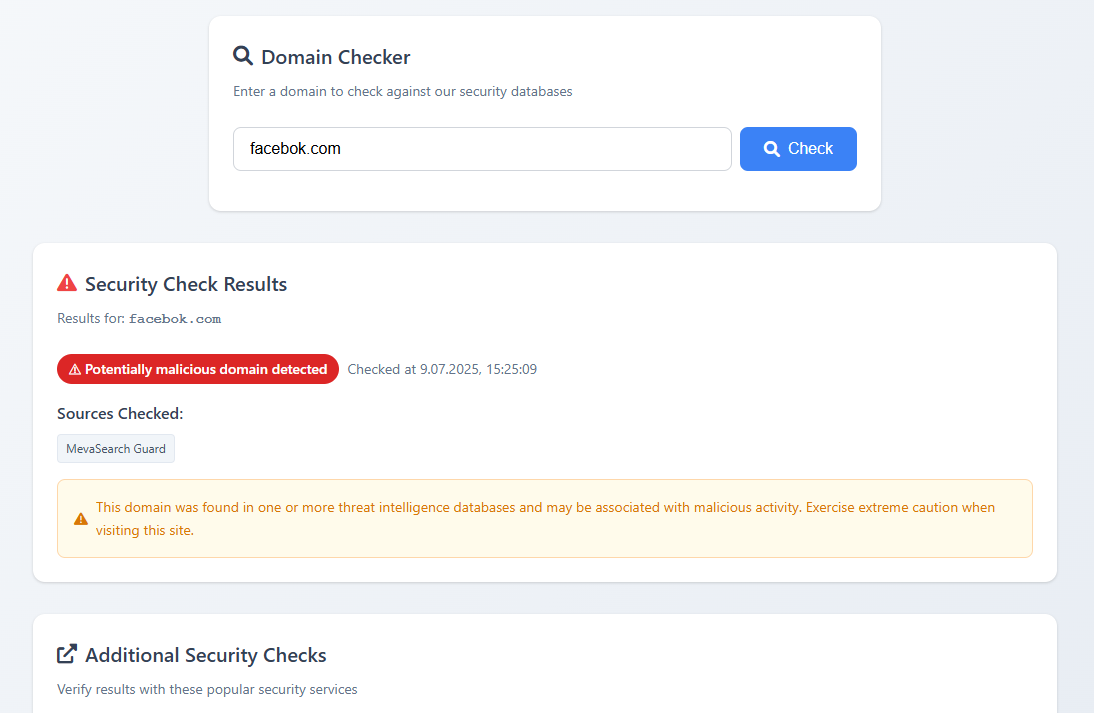Focus the domain input field containing facebok.com
Screen dimensions: 1094x713
click(x=482, y=149)
